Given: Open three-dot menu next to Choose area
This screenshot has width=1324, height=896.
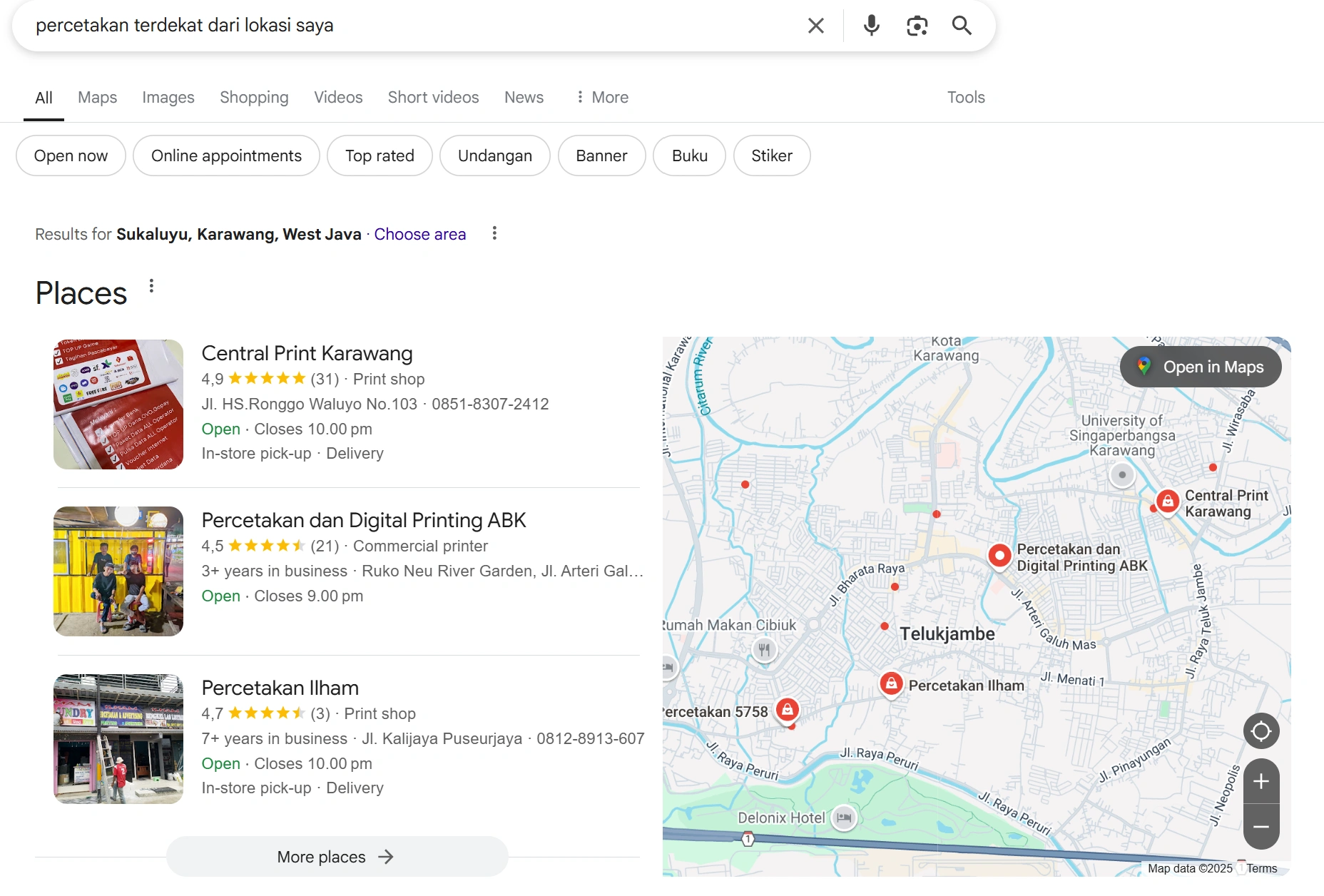Looking at the screenshot, I should coord(494,233).
